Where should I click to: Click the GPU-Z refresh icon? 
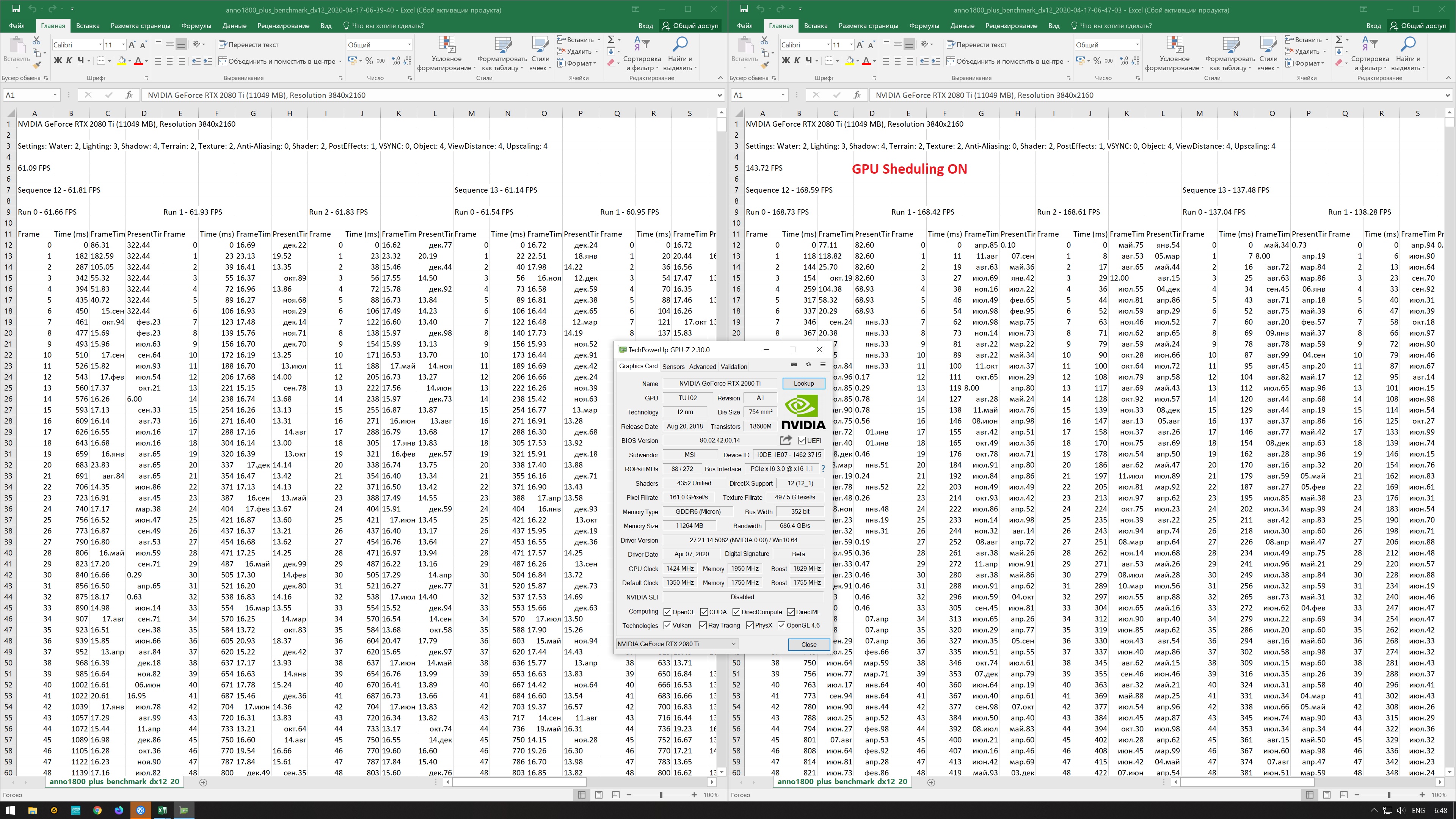pos(808,364)
